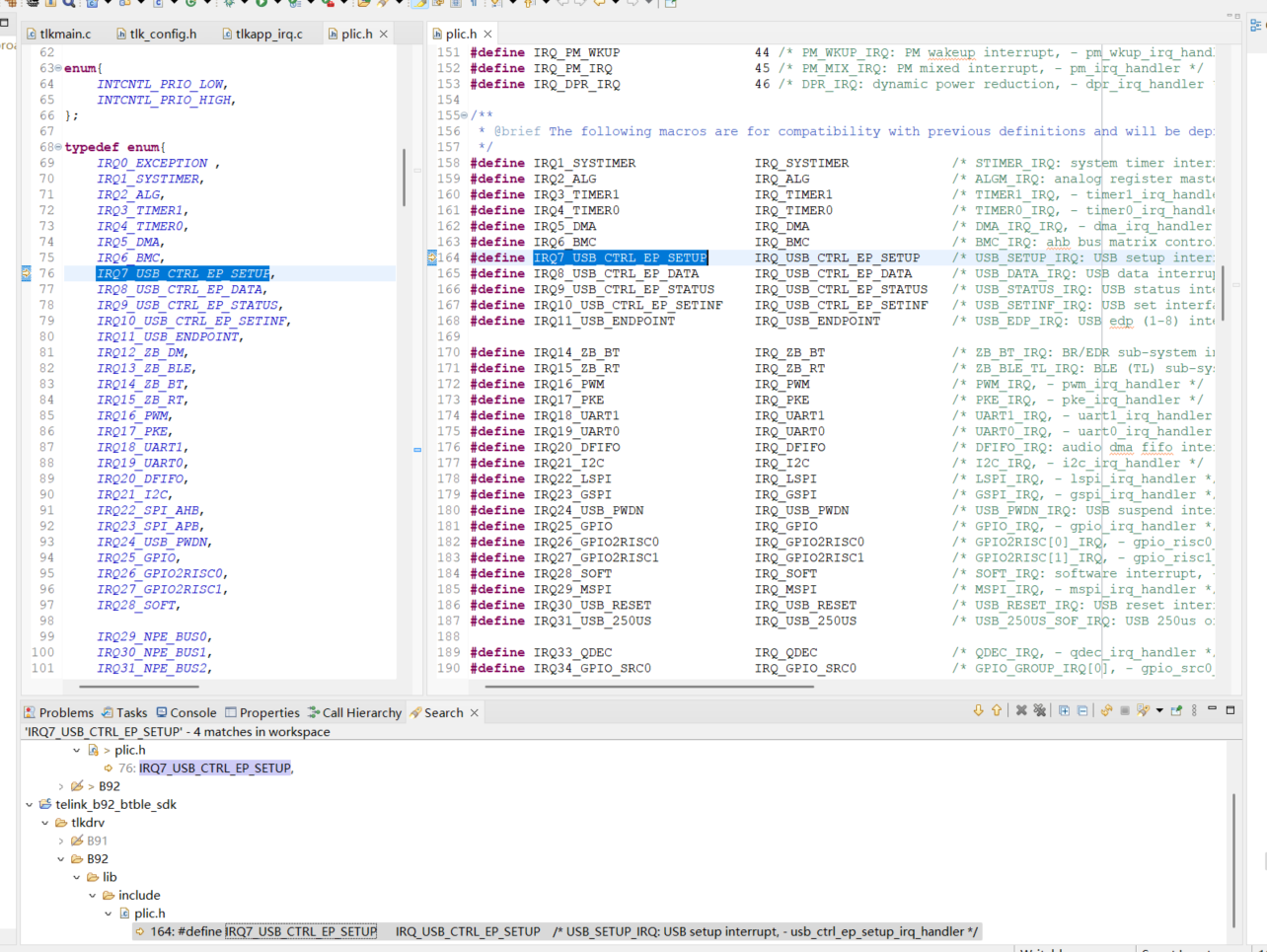Toggle fold of comment block at line 155
The width and height of the screenshot is (1267, 952).
click(464, 116)
